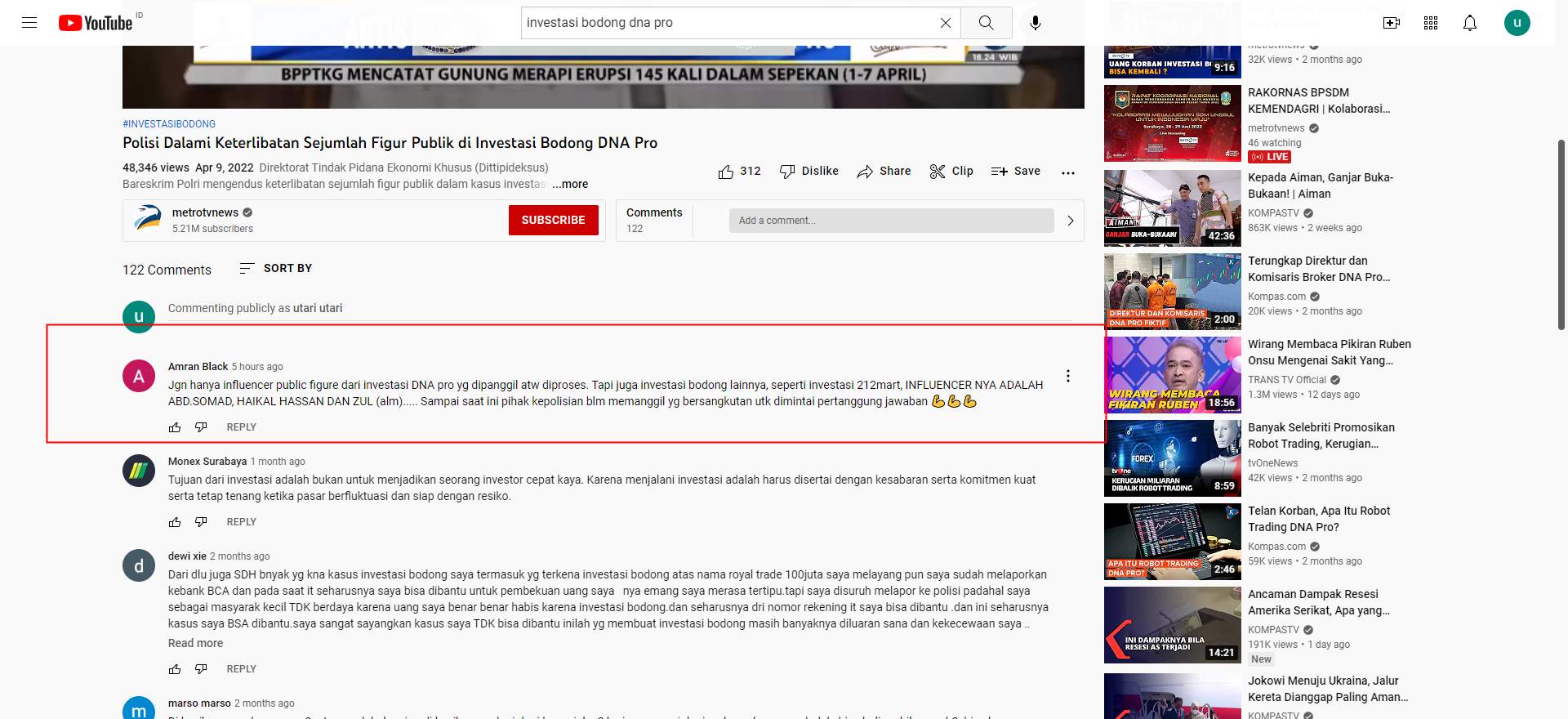Open the account avatar menu
1568x719 pixels.
coord(1517,23)
